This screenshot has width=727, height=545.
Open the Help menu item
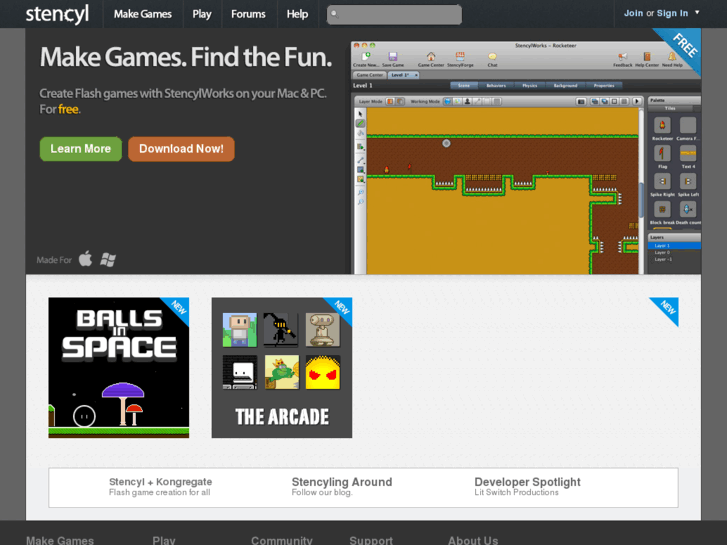(x=297, y=14)
